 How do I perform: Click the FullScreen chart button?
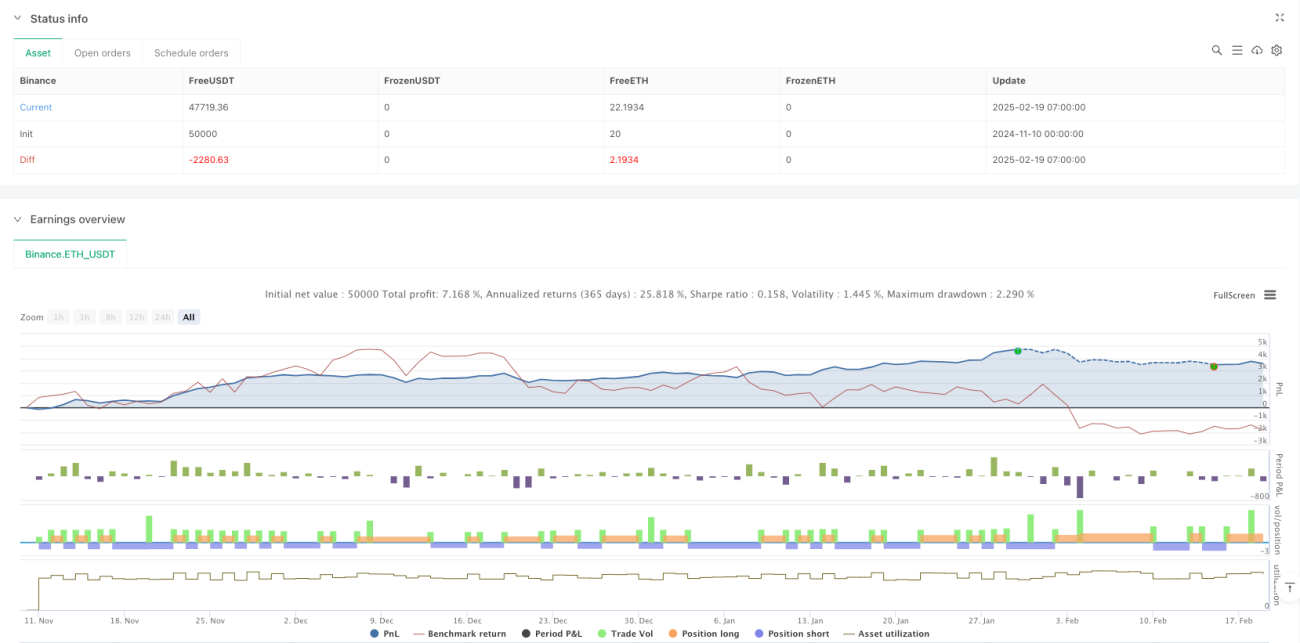pyautogui.click(x=1234, y=295)
